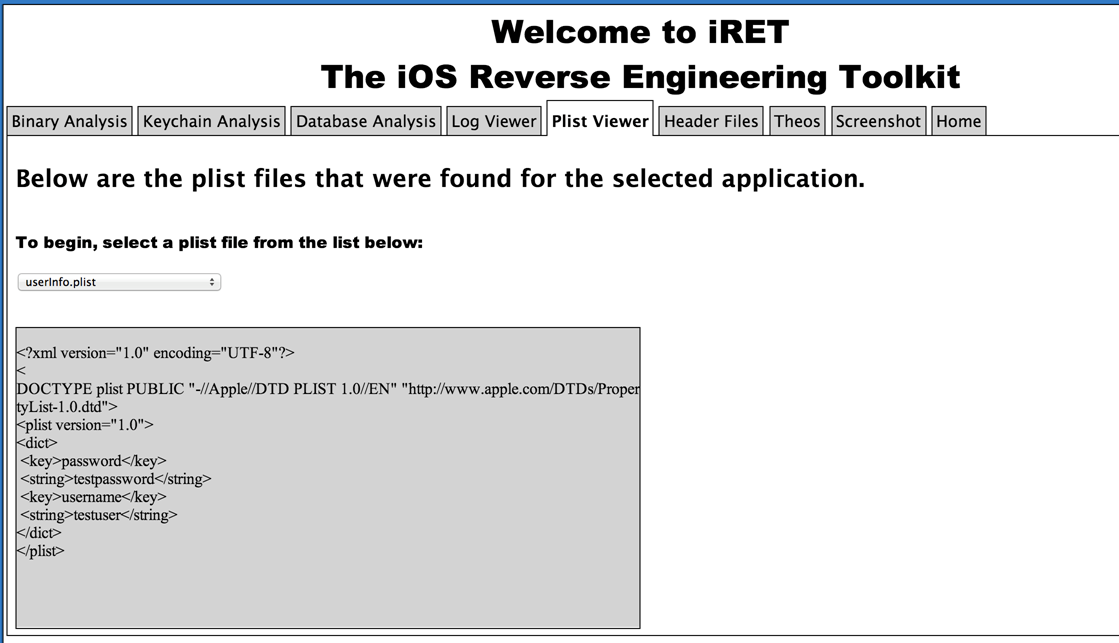Image resolution: width=1119 pixels, height=643 pixels.
Task: Go to the Database Analysis tab
Action: pos(366,121)
